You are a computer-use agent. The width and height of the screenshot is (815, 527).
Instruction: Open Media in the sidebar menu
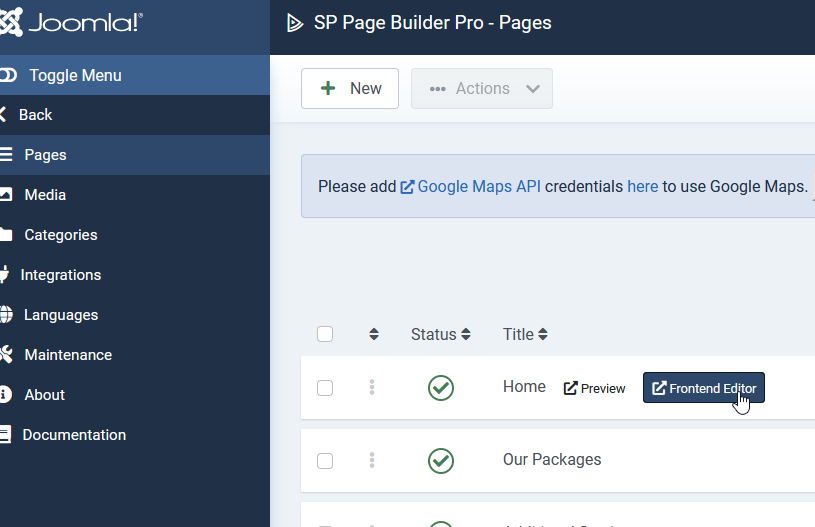click(x=45, y=195)
